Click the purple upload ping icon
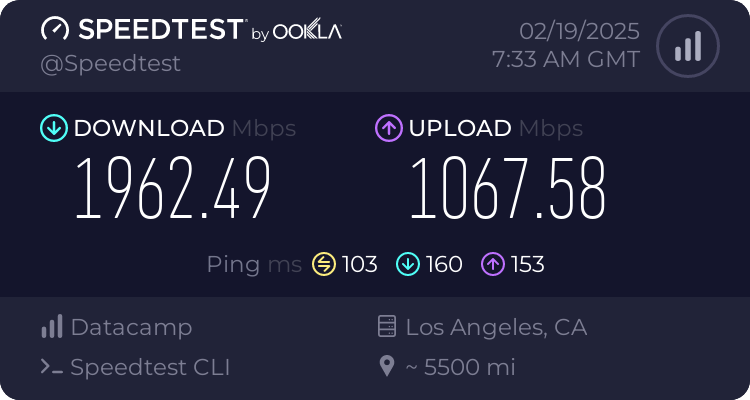 492,264
